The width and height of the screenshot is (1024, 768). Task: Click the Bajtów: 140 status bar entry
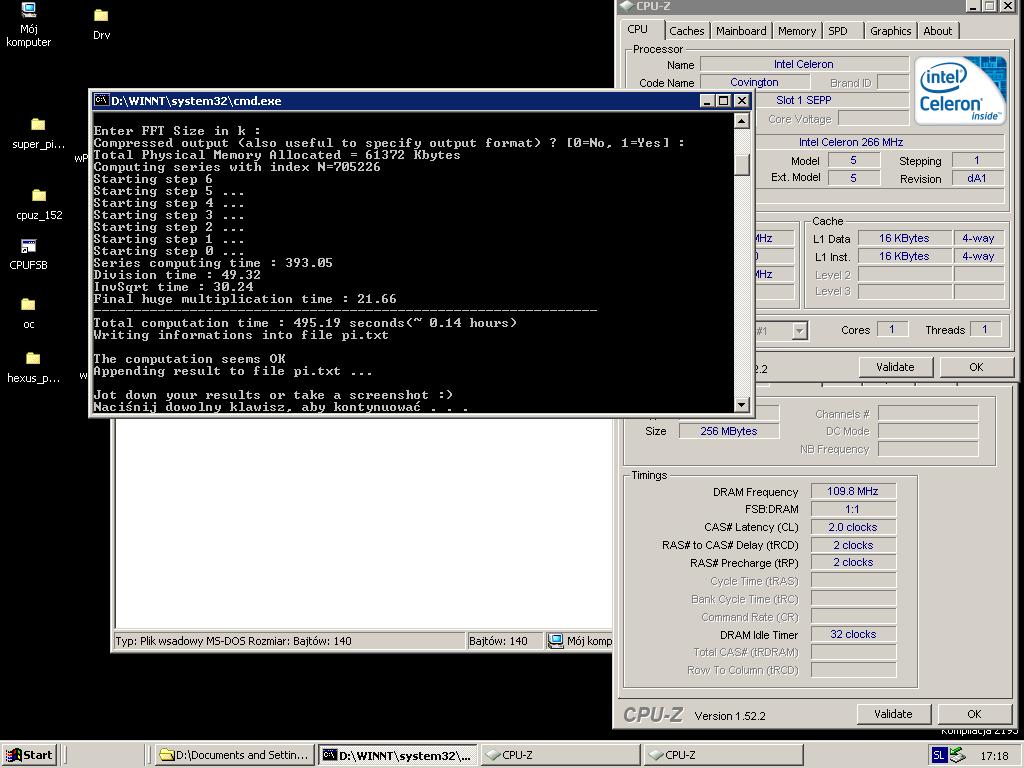[504, 641]
